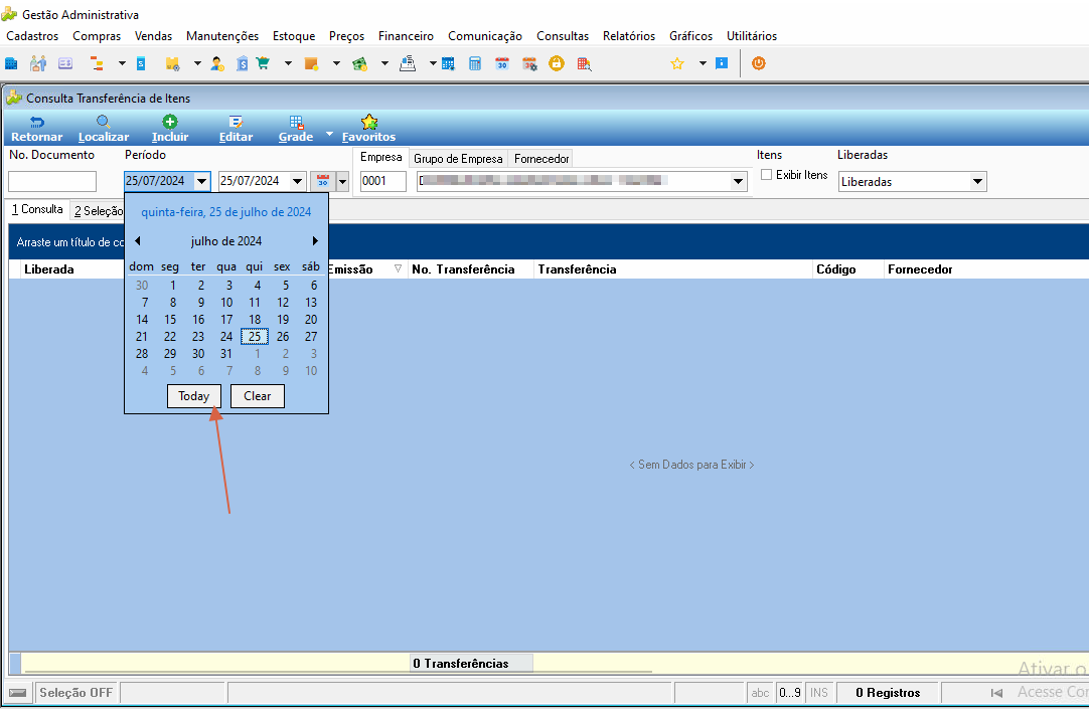Click the Clear button in calendar

257,396
